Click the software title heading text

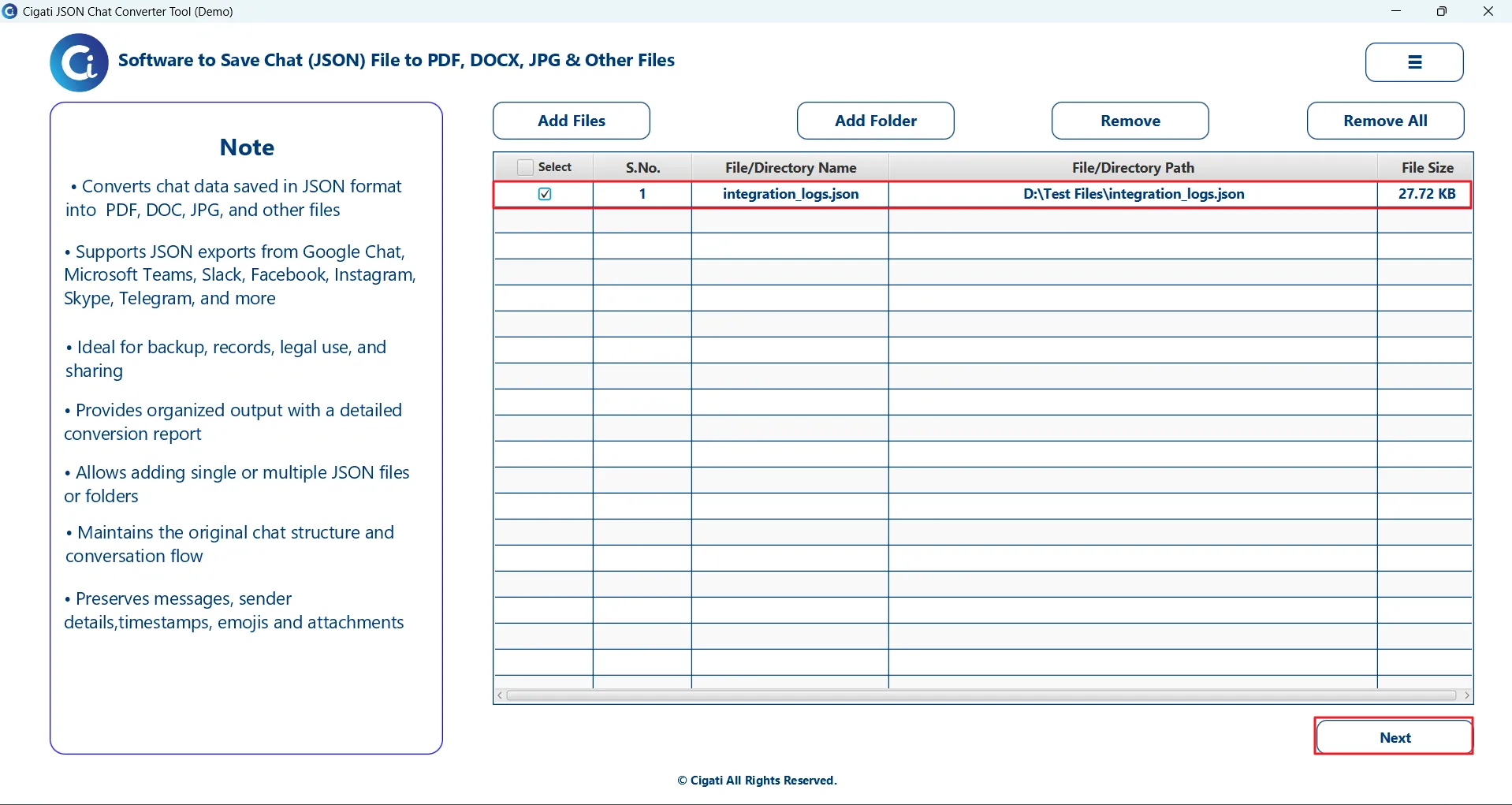[397, 61]
